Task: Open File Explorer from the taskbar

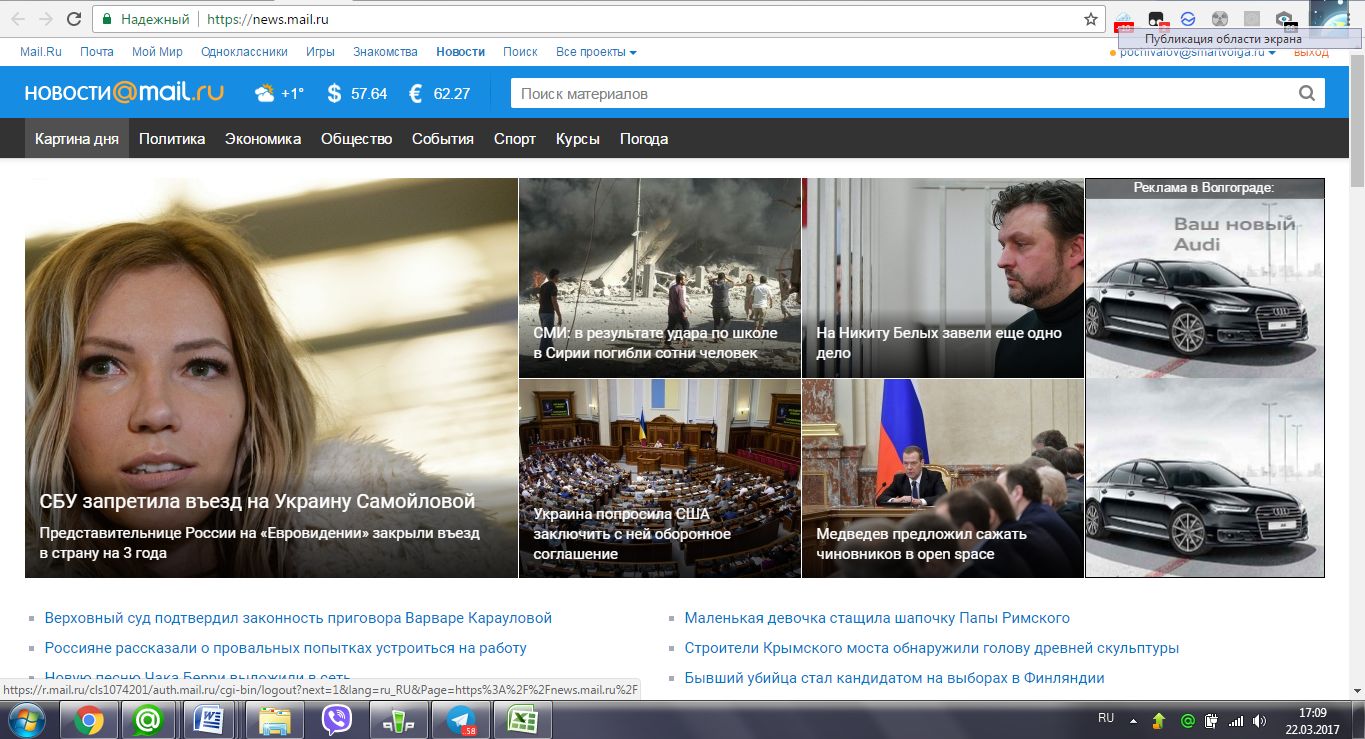Action: [x=273, y=720]
